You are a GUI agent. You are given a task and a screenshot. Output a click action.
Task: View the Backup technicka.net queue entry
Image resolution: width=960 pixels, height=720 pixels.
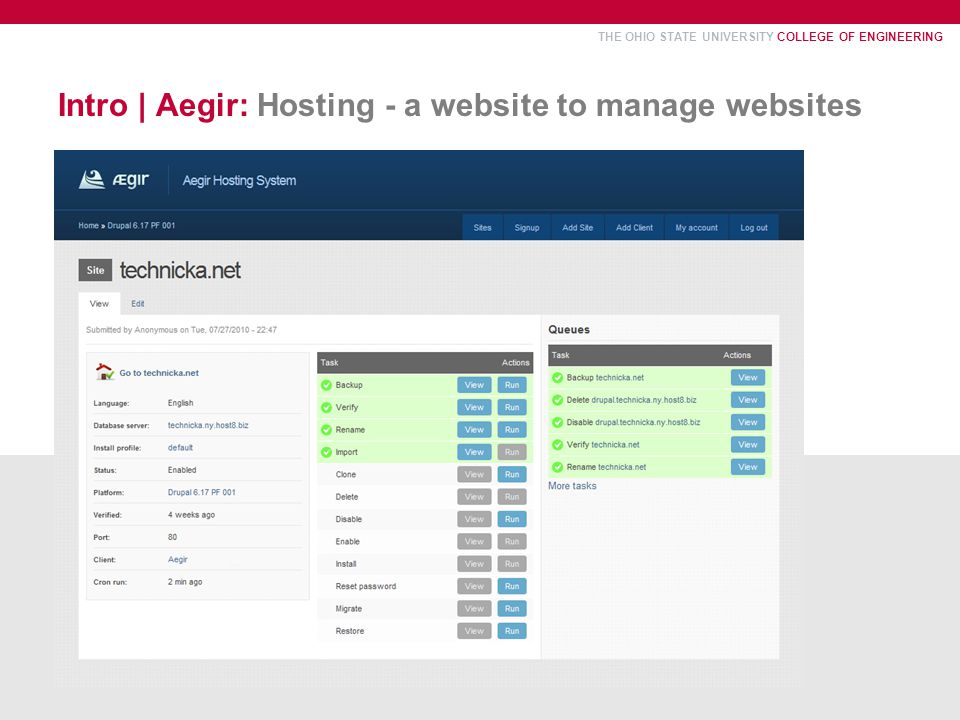click(748, 378)
